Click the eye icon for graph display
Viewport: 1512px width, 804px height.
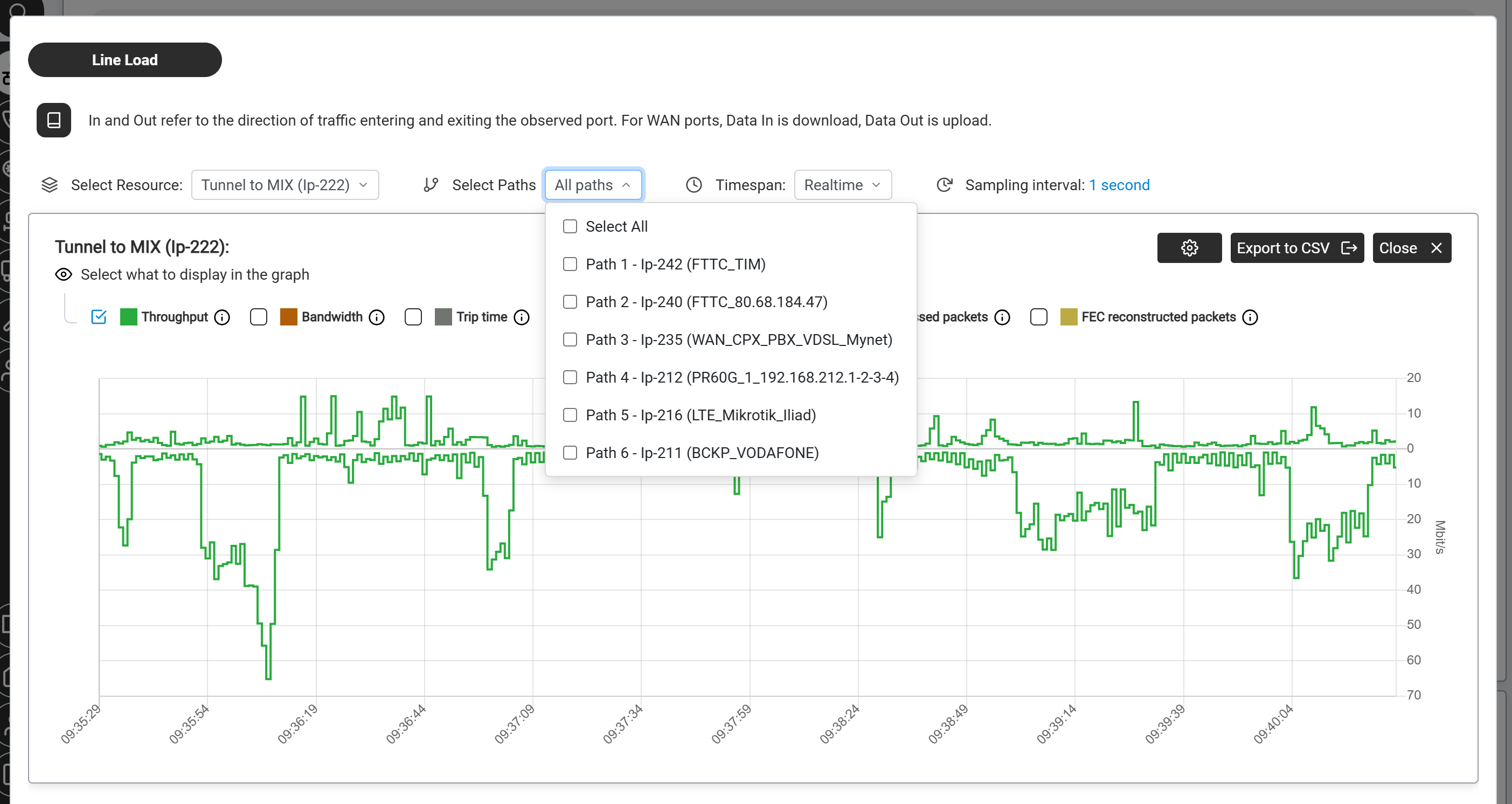[x=64, y=275]
